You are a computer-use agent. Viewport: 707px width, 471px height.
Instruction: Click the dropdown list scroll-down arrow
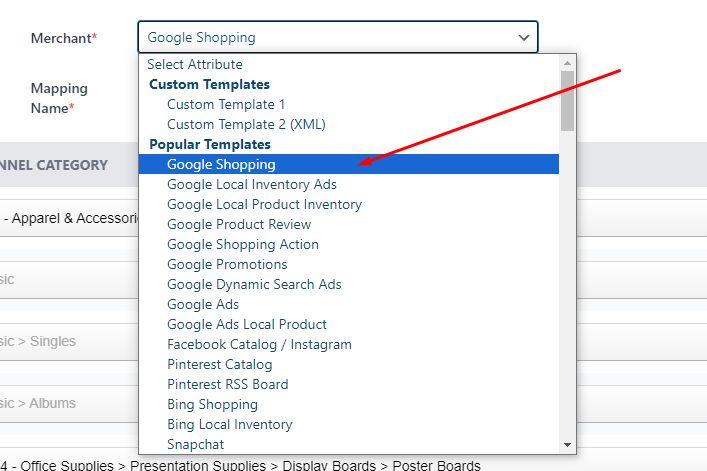(567, 445)
